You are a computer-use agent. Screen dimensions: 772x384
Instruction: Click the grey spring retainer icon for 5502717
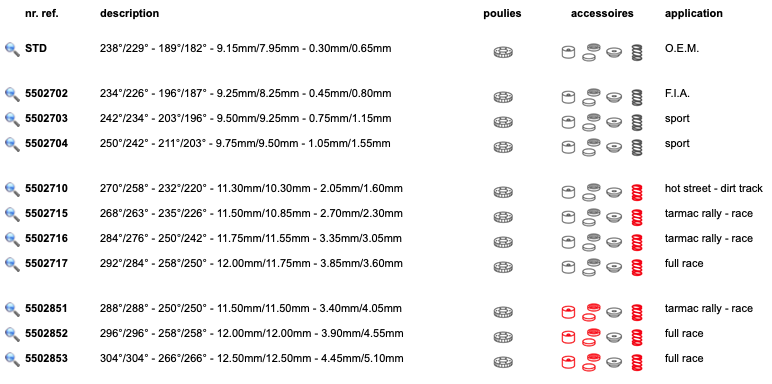[x=613, y=267]
